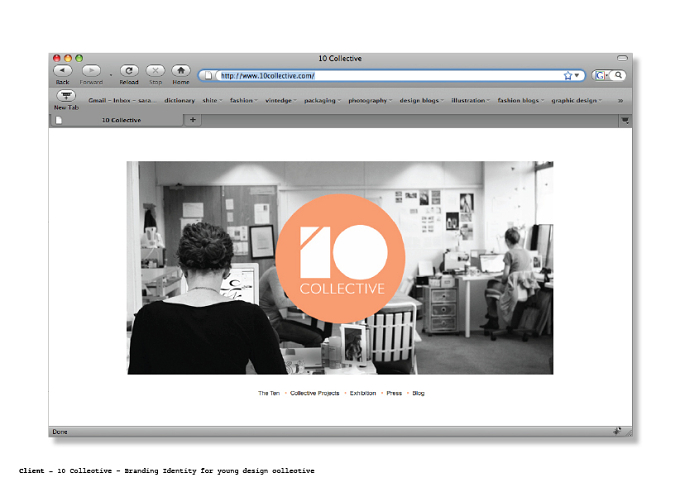680x492 pixels.
Task: Add a new tab with plus button
Action: click(193, 120)
